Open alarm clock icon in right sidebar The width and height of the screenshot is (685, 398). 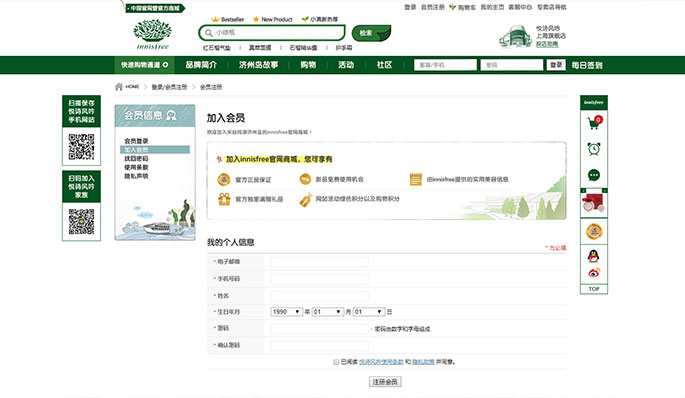[x=594, y=149]
